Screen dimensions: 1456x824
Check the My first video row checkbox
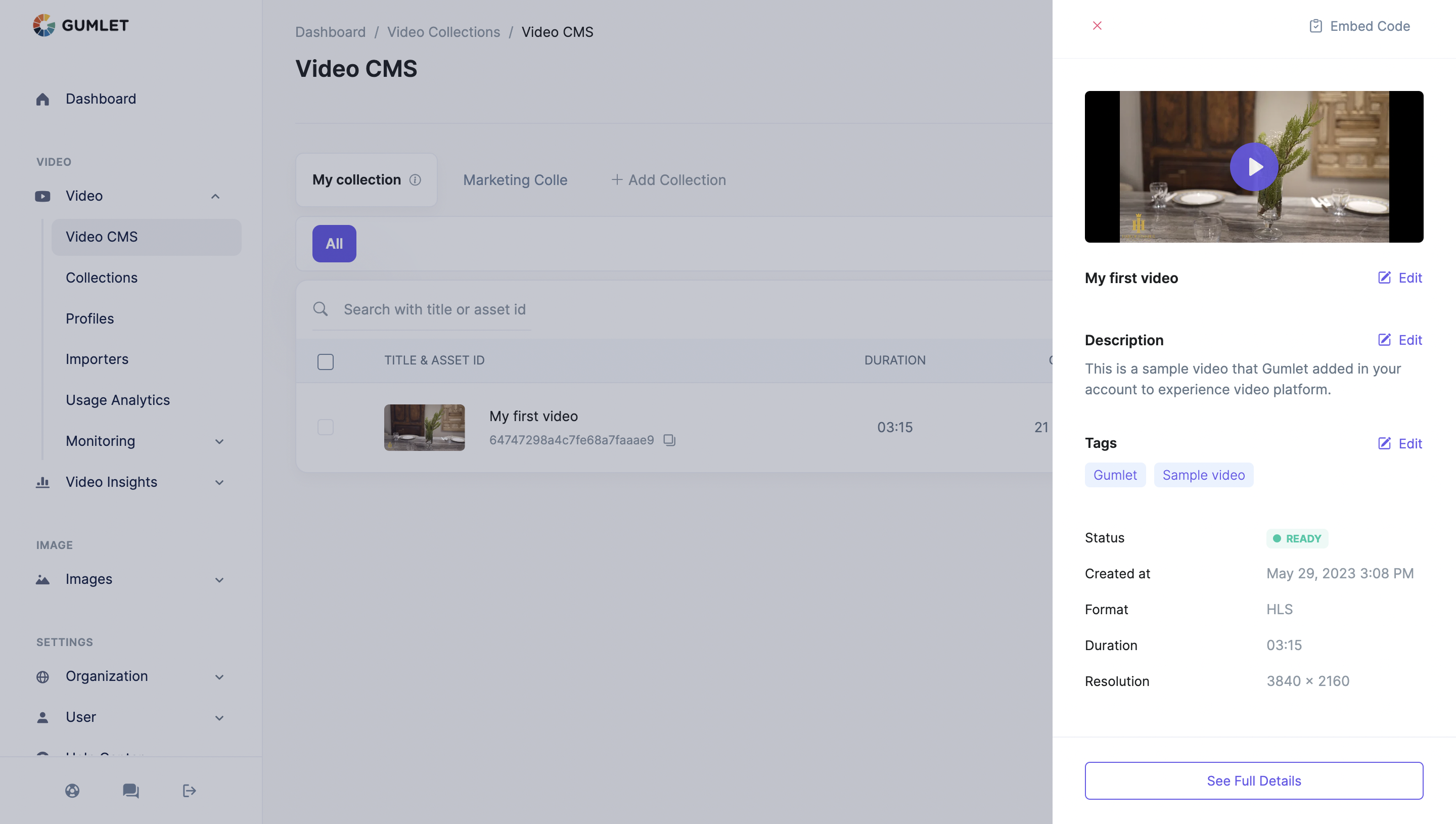326,427
